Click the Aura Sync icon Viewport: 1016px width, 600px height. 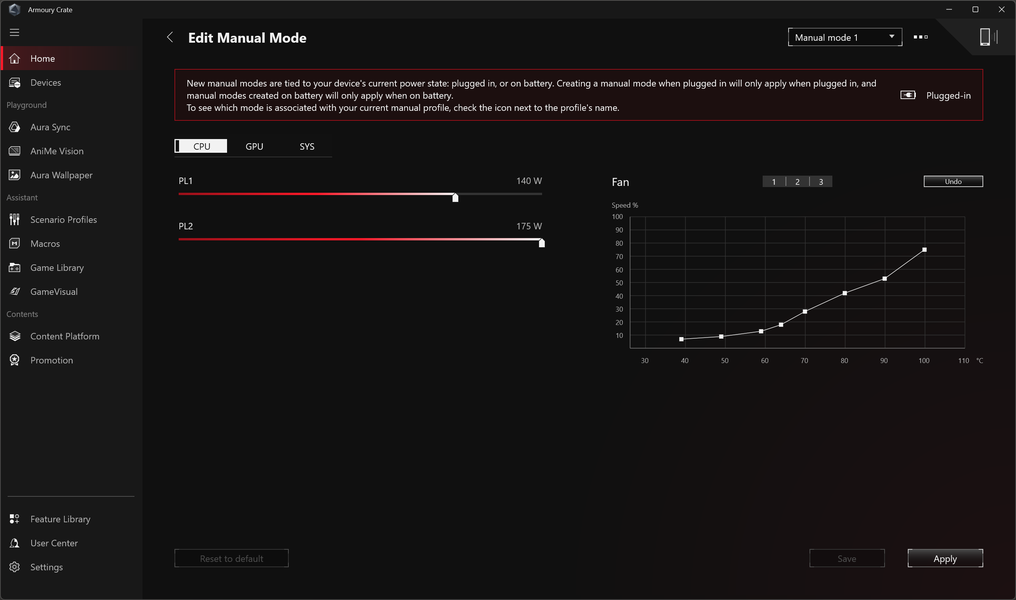14,127
